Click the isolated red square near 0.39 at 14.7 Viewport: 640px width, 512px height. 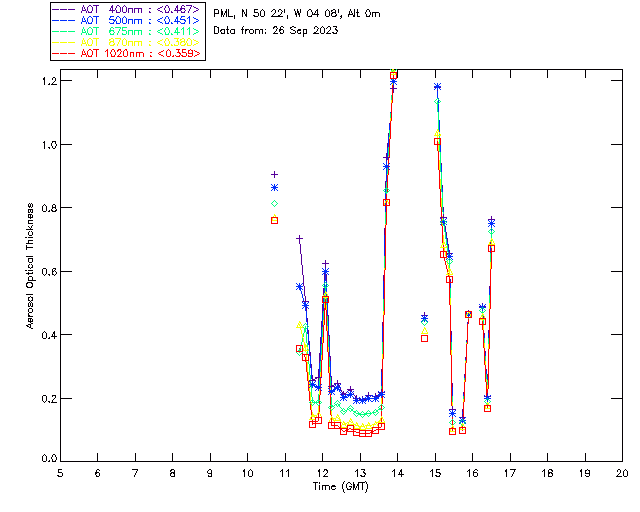pyautogui.click(x=424, y=338)
